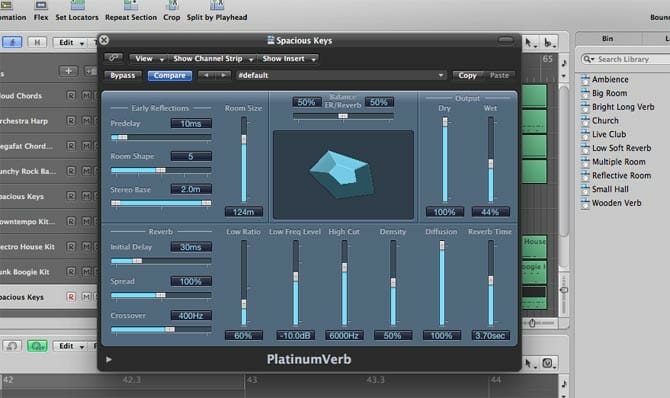Click the Ambience preset icon in library

[585, 80]
